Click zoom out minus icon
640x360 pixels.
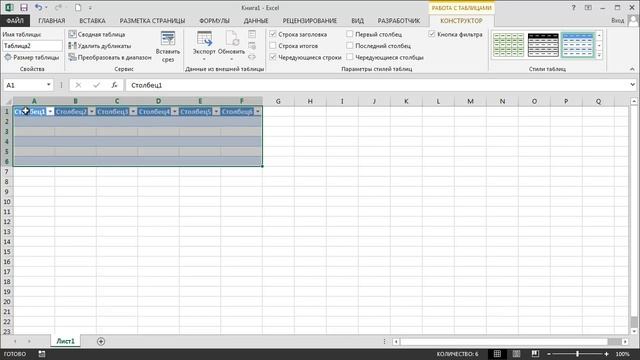pos(549,354)
